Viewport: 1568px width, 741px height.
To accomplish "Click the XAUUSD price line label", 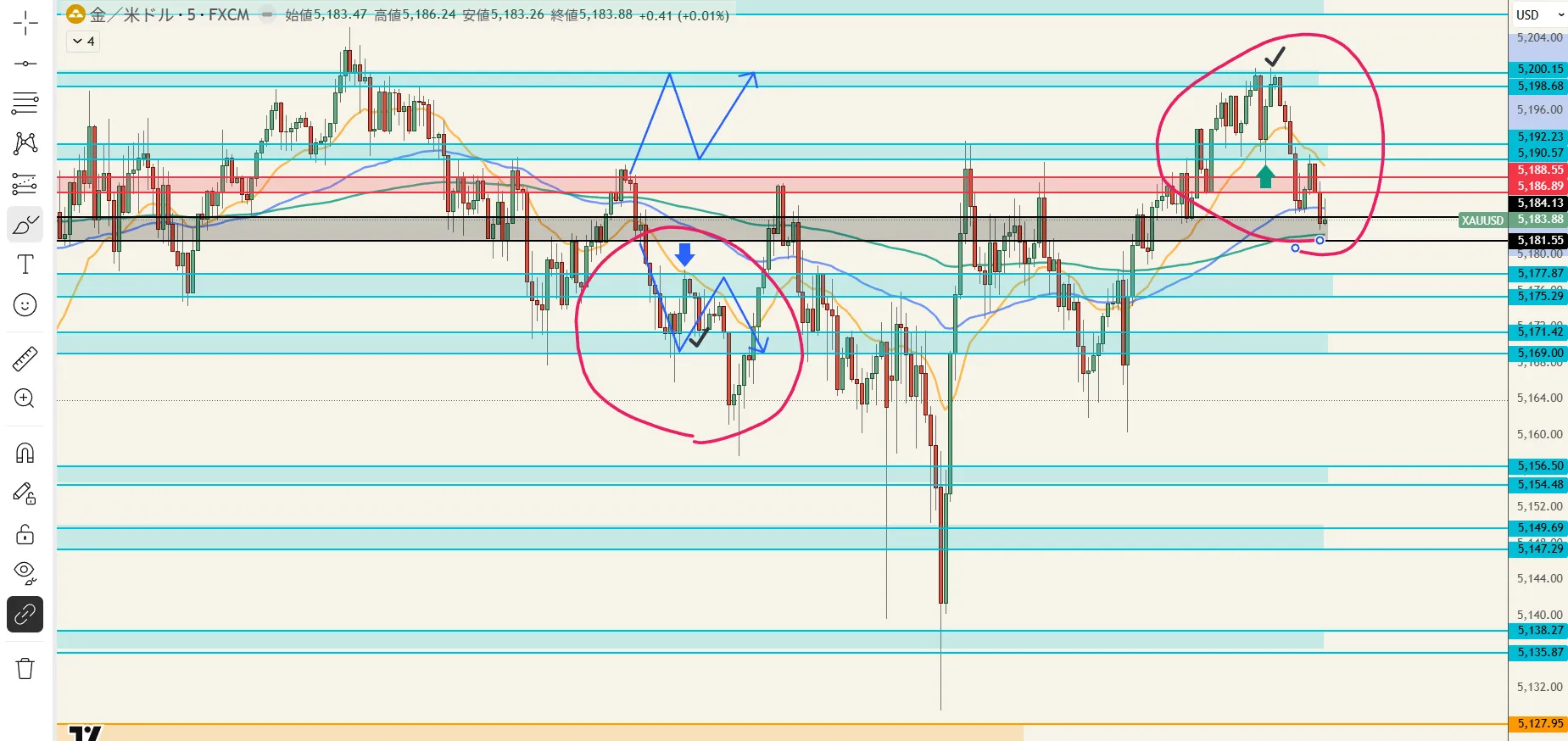I will [x=1482, y=220].
